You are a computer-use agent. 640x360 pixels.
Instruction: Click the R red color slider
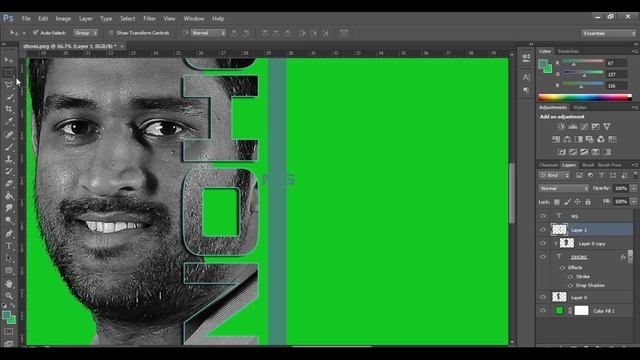(x=583, y=62)
